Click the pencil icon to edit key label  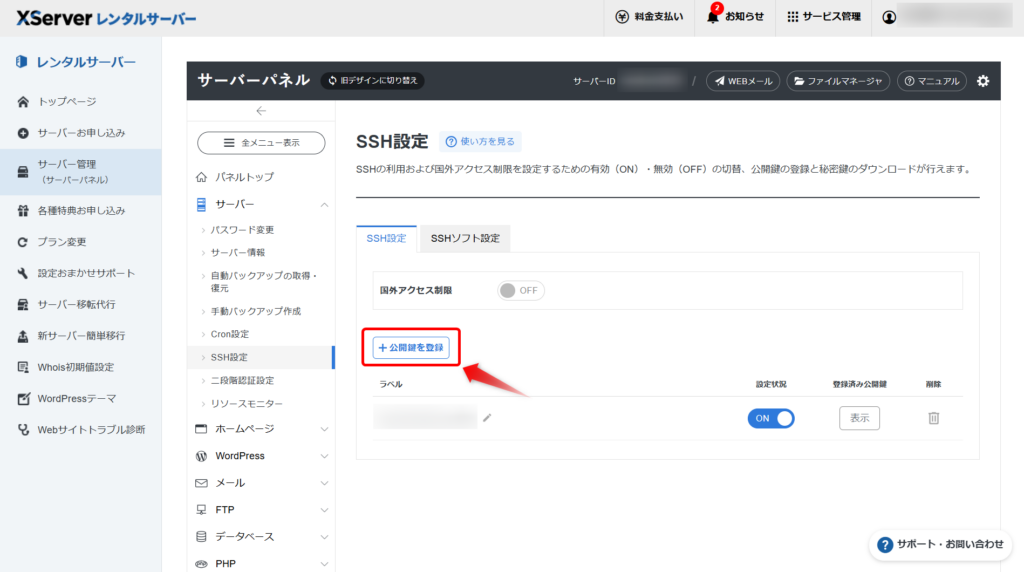[x=487, y=418]
